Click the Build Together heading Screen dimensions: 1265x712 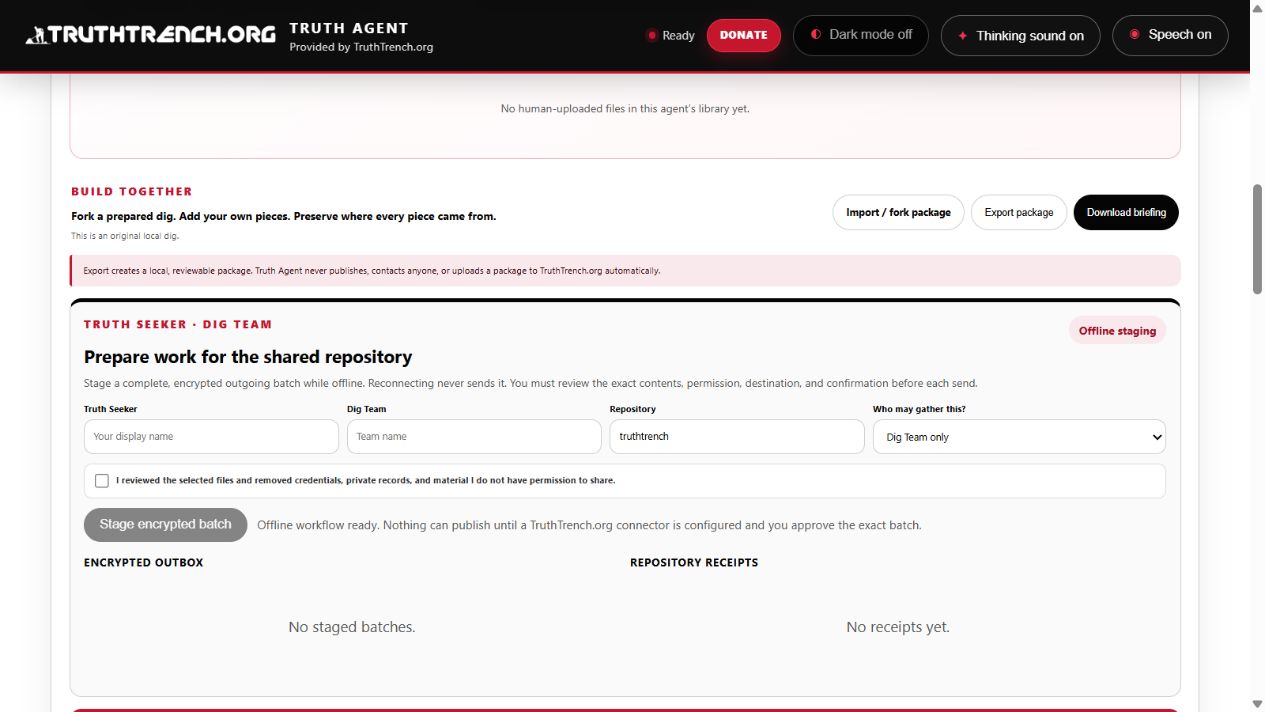click(132, 191)
